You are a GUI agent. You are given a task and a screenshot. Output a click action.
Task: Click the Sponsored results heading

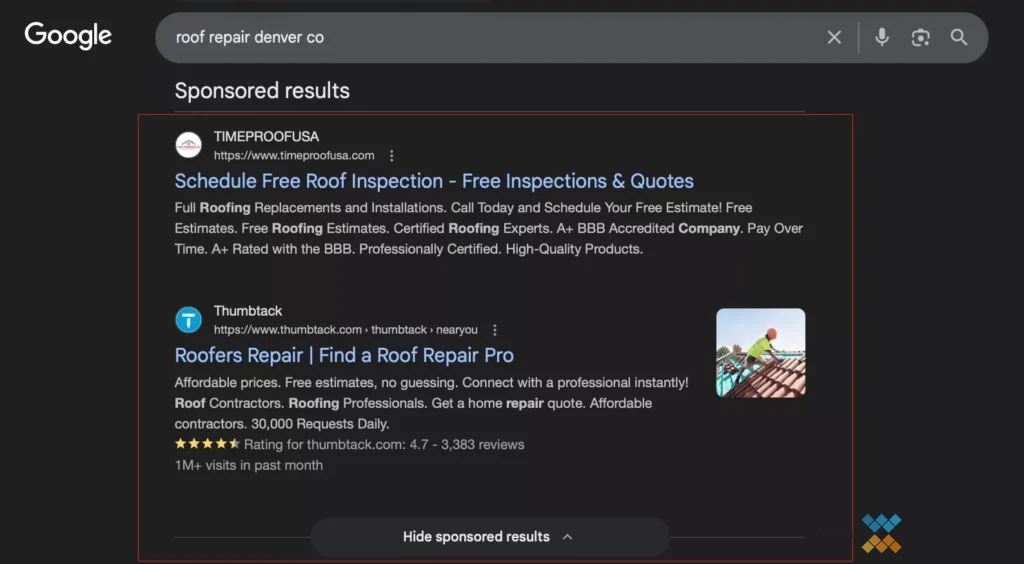tap(262, 90)
